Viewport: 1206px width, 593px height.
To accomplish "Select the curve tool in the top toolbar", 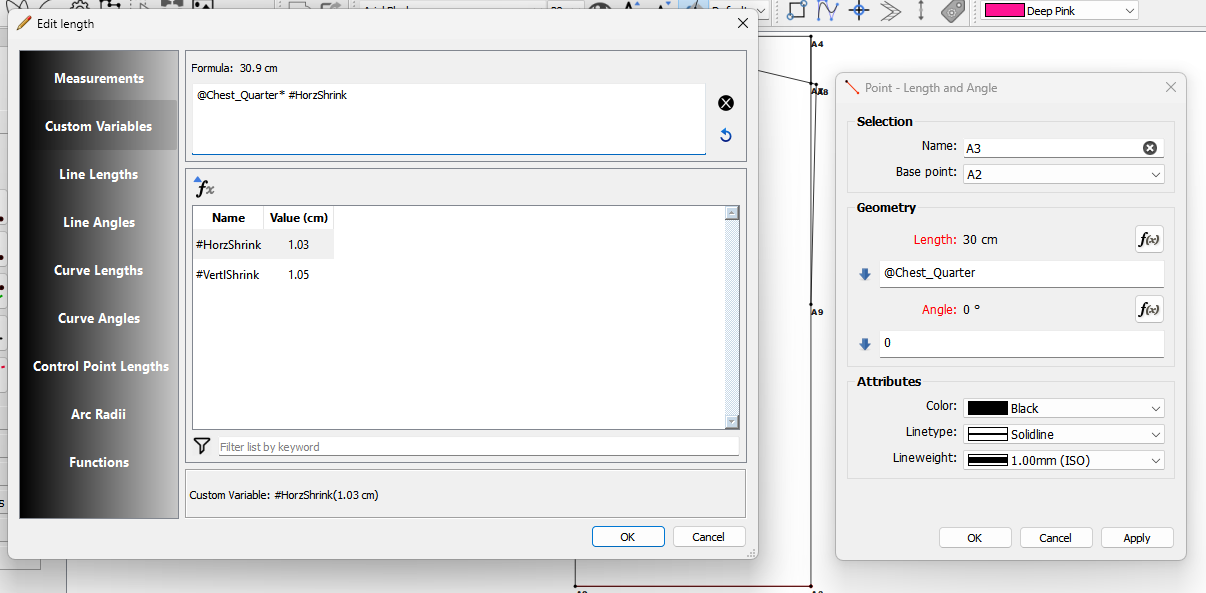I will [x=827, y=11].
